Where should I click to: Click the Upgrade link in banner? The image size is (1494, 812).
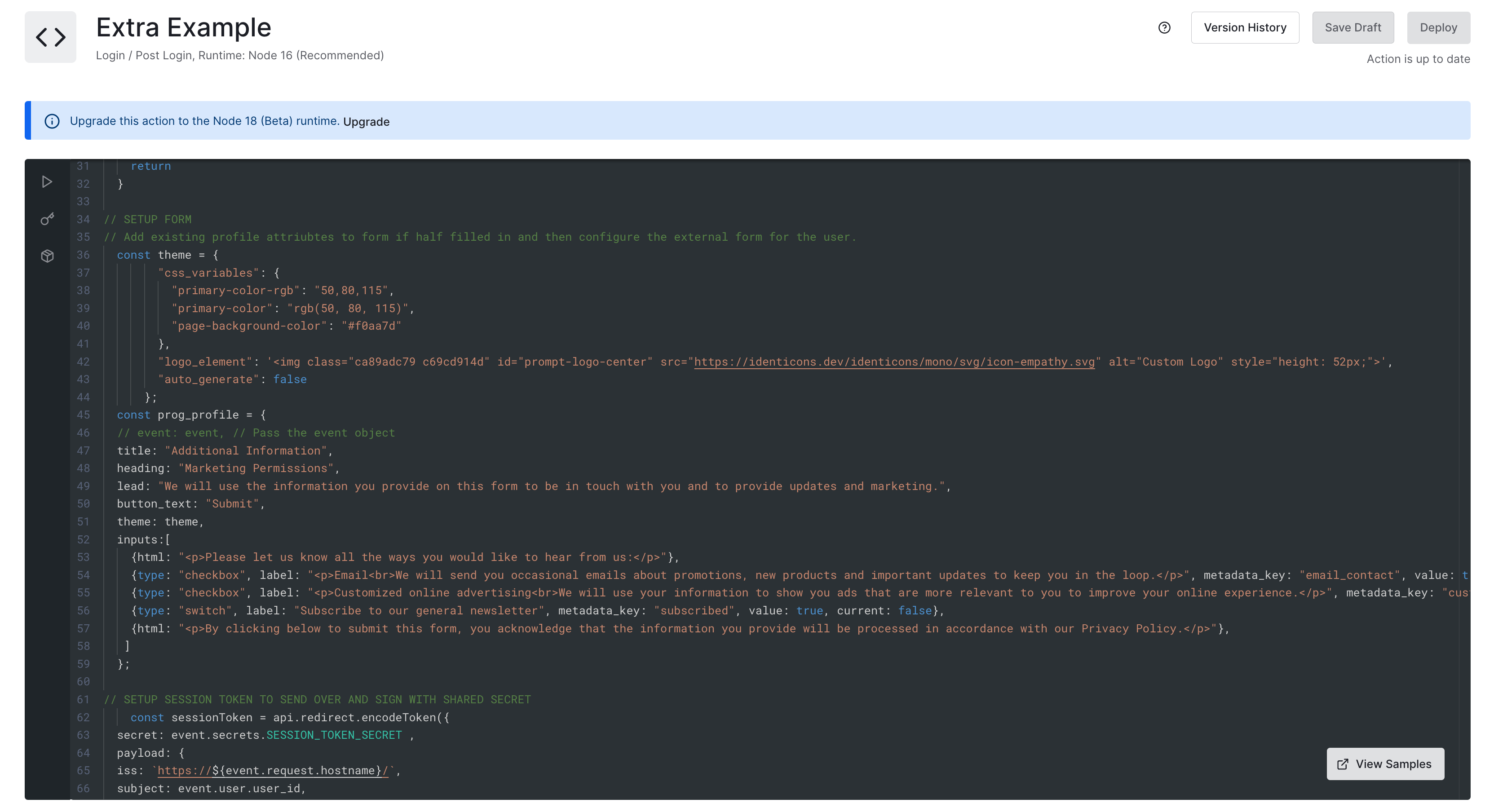(366, 122)
